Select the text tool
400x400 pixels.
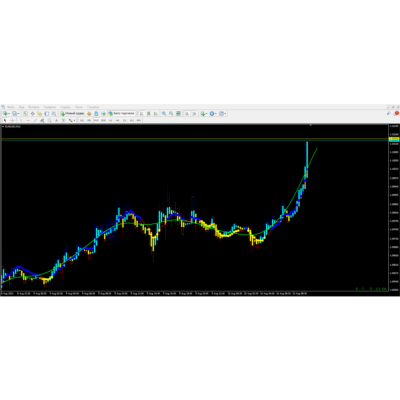pos(56,120)
